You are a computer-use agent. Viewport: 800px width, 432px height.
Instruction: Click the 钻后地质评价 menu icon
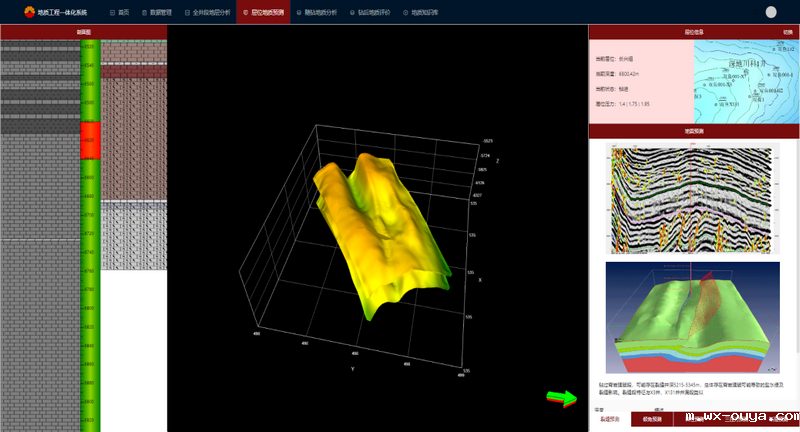tap(350, 12)
